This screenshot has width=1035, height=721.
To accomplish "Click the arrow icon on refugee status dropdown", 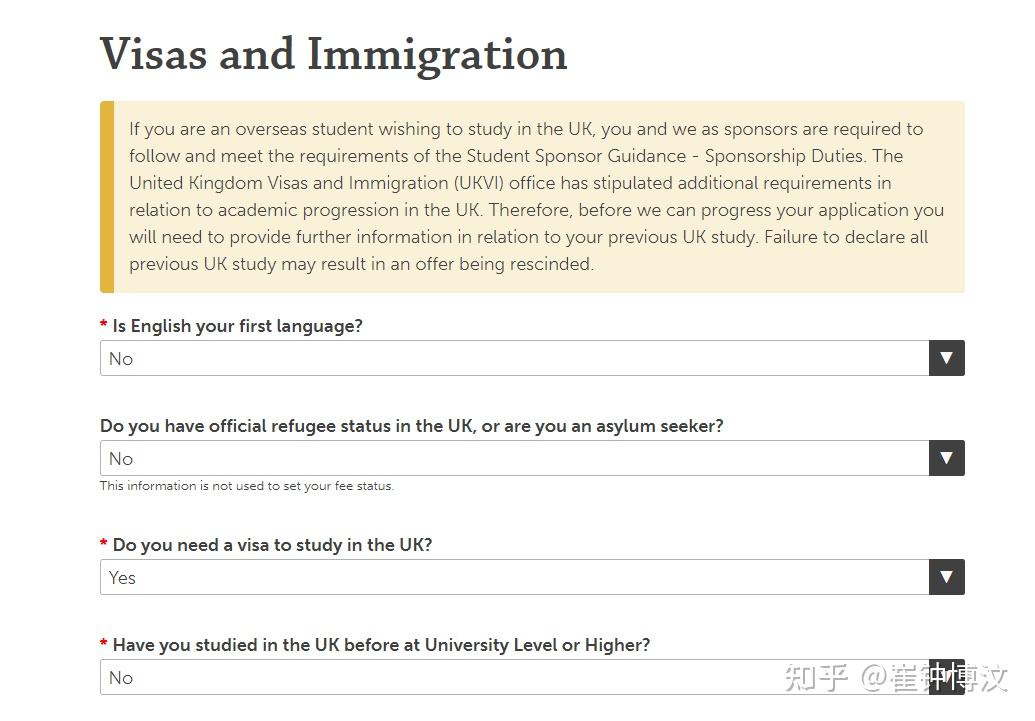I will tap(947, 458).
